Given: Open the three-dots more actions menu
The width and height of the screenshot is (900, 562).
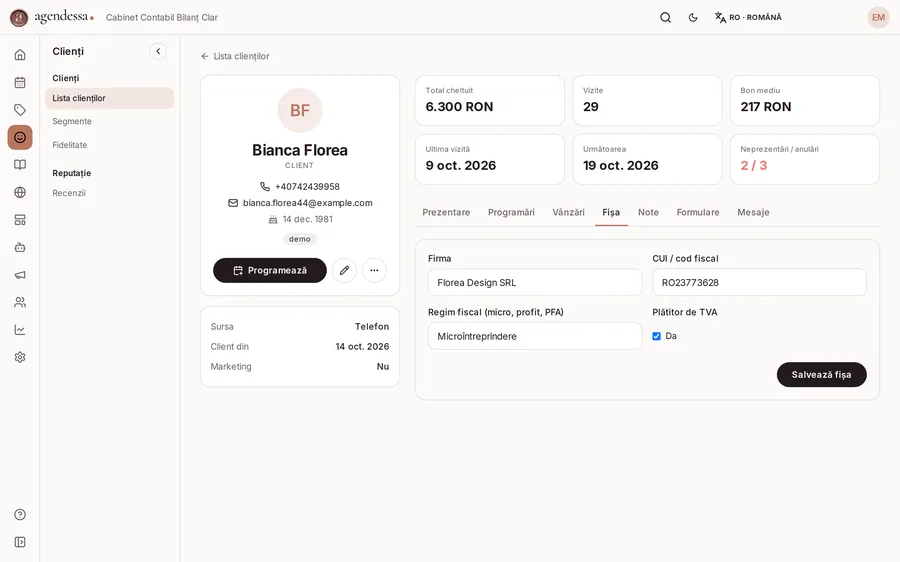Looking at the screenshot, I should (x=374, y=270).
